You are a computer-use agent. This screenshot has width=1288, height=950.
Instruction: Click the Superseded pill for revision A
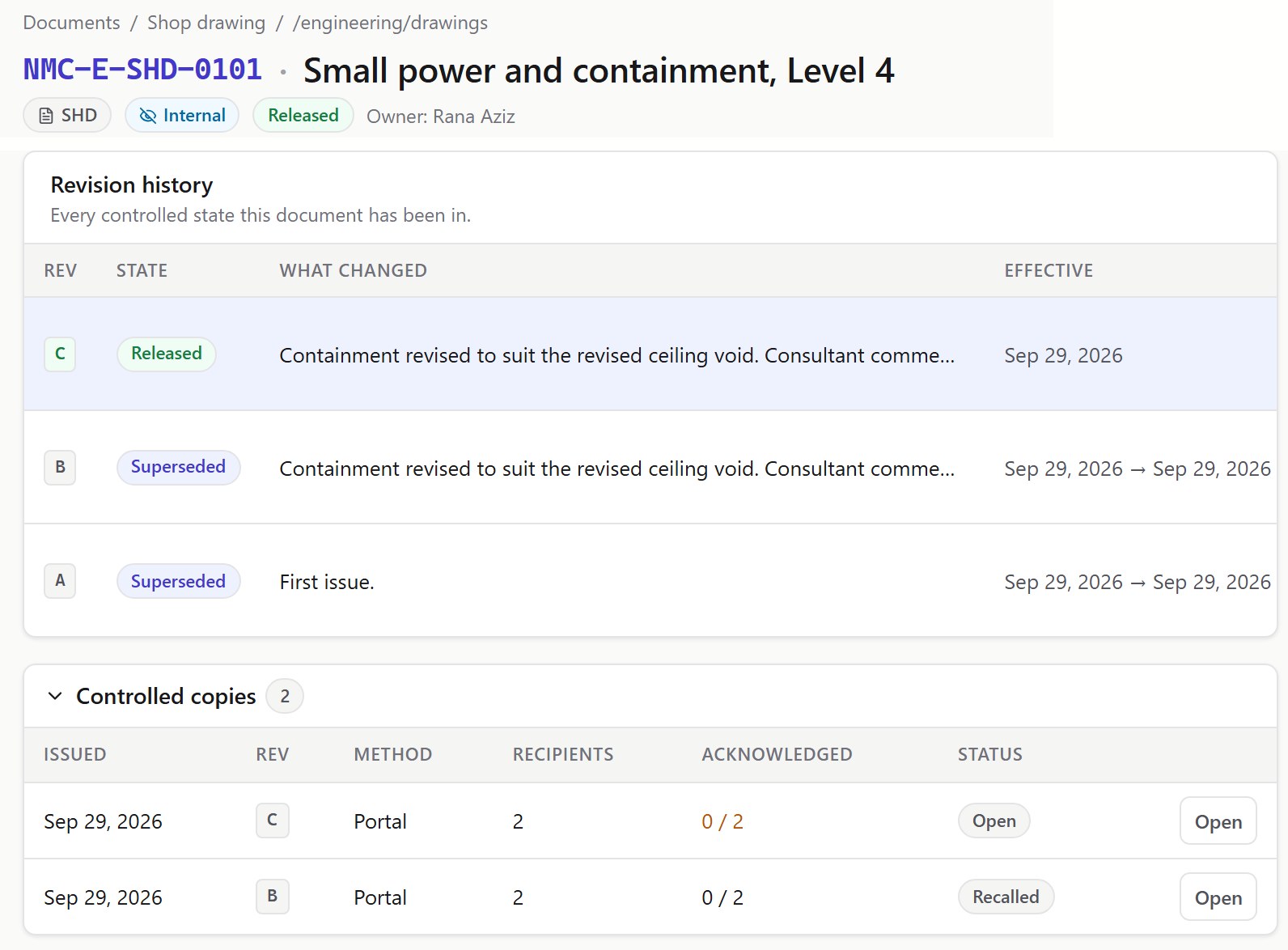[178, 581]
